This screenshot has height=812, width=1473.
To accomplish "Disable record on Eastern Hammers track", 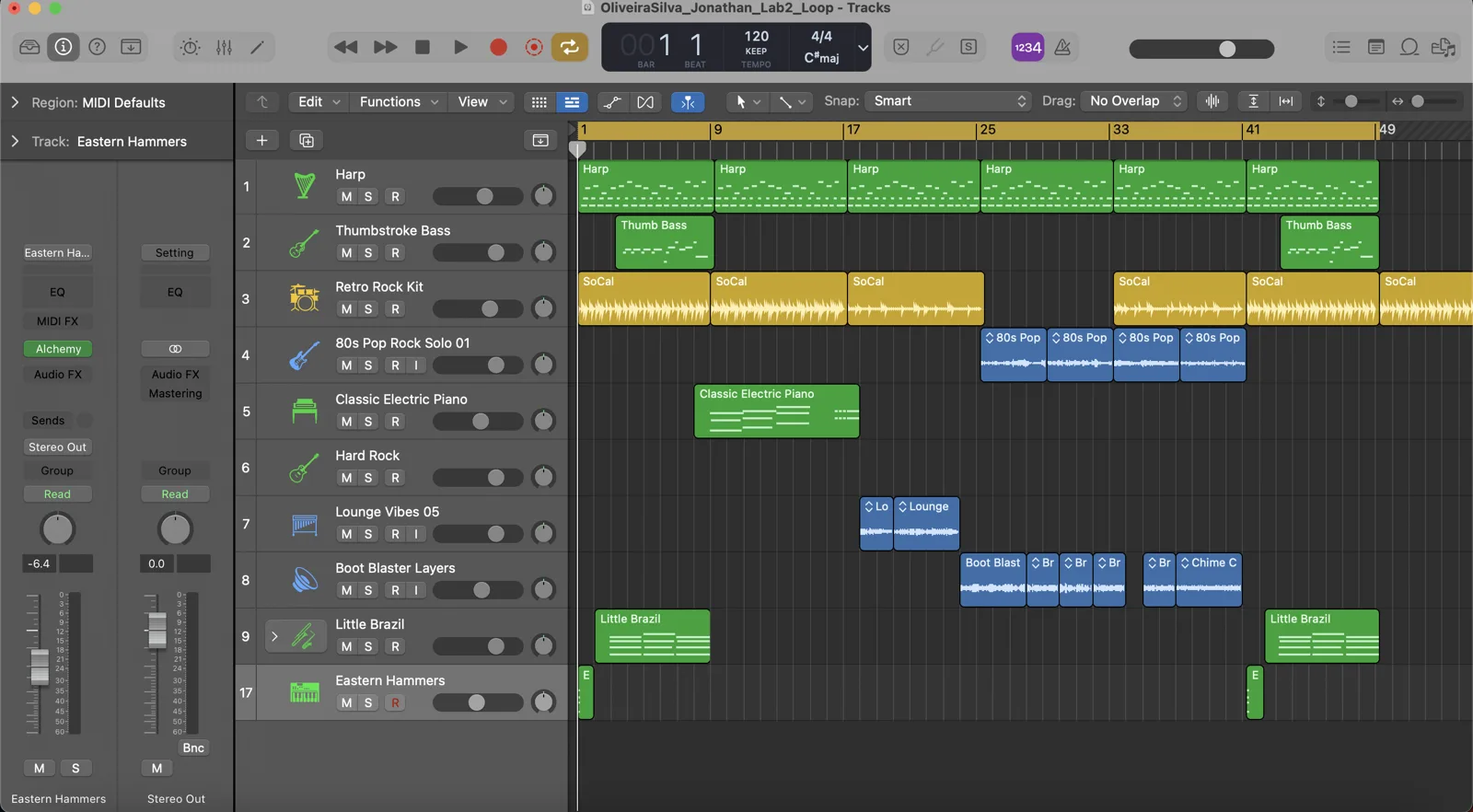I will pos(395,702).
